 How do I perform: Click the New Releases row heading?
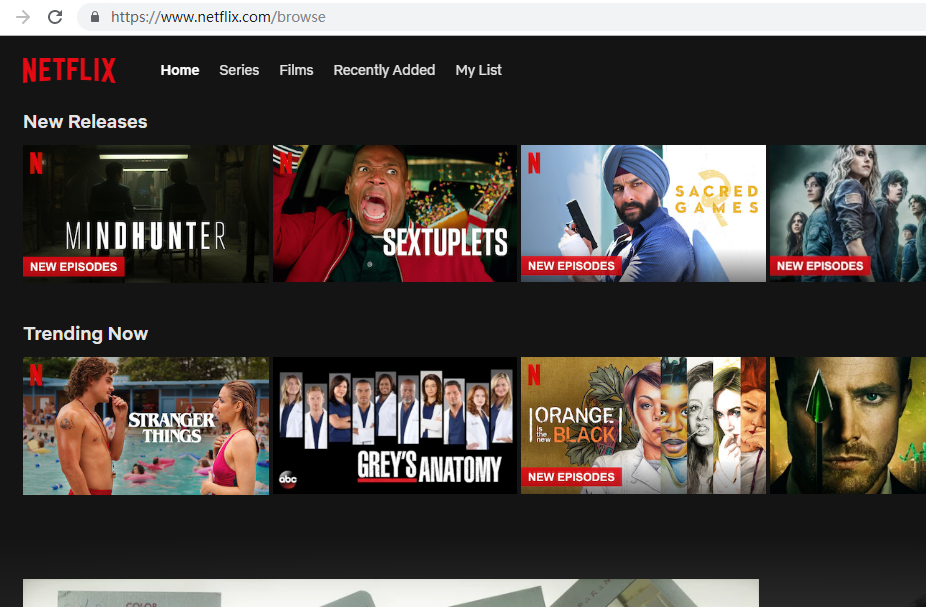click(85, 122)
